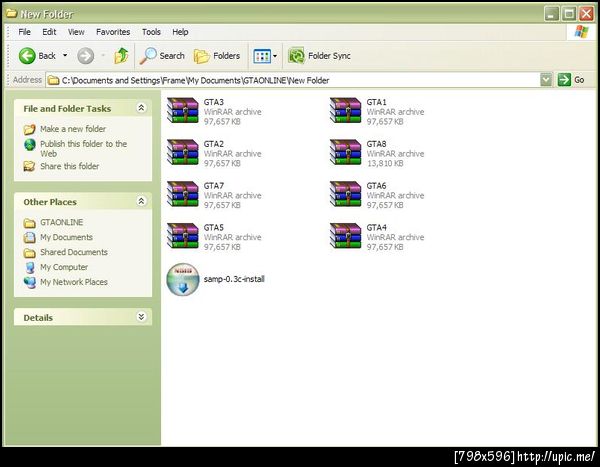Screen dimensions: 600x467
Task: Maximize the New Folder window
Action: pos(569,14)
